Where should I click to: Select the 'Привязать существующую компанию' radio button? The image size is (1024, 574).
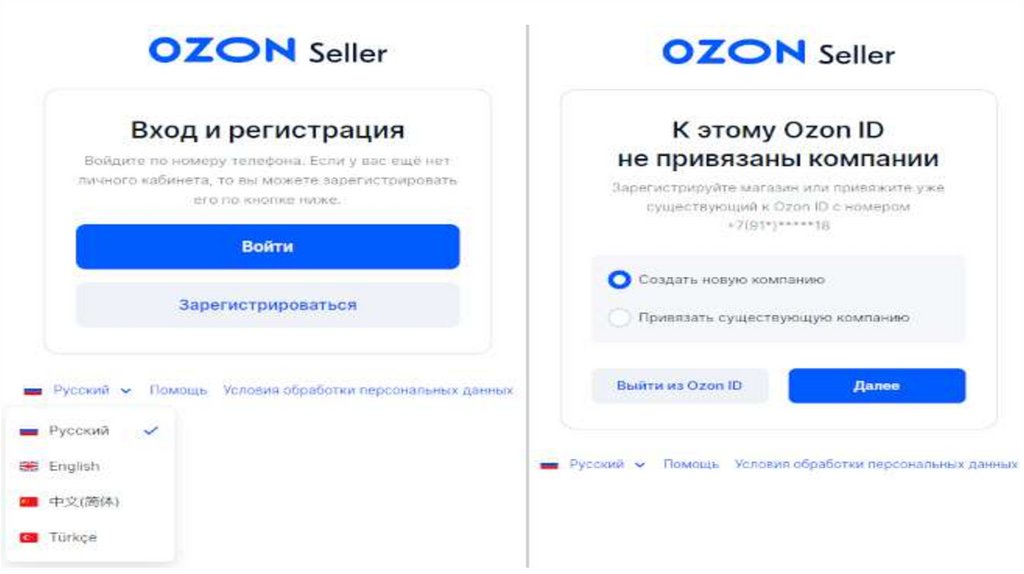[620, 318]
